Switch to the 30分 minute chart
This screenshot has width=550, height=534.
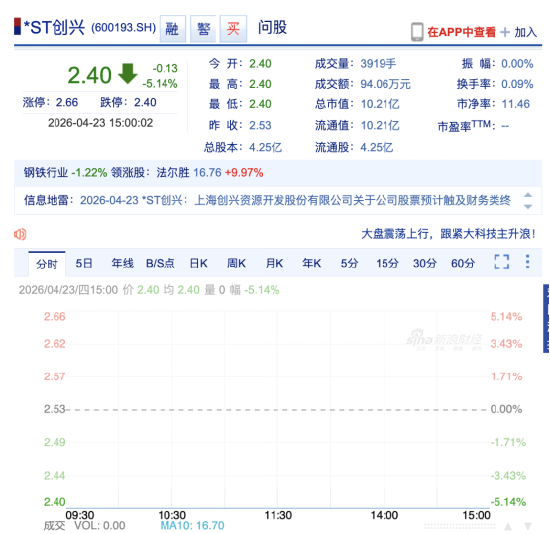click(425, 263)
